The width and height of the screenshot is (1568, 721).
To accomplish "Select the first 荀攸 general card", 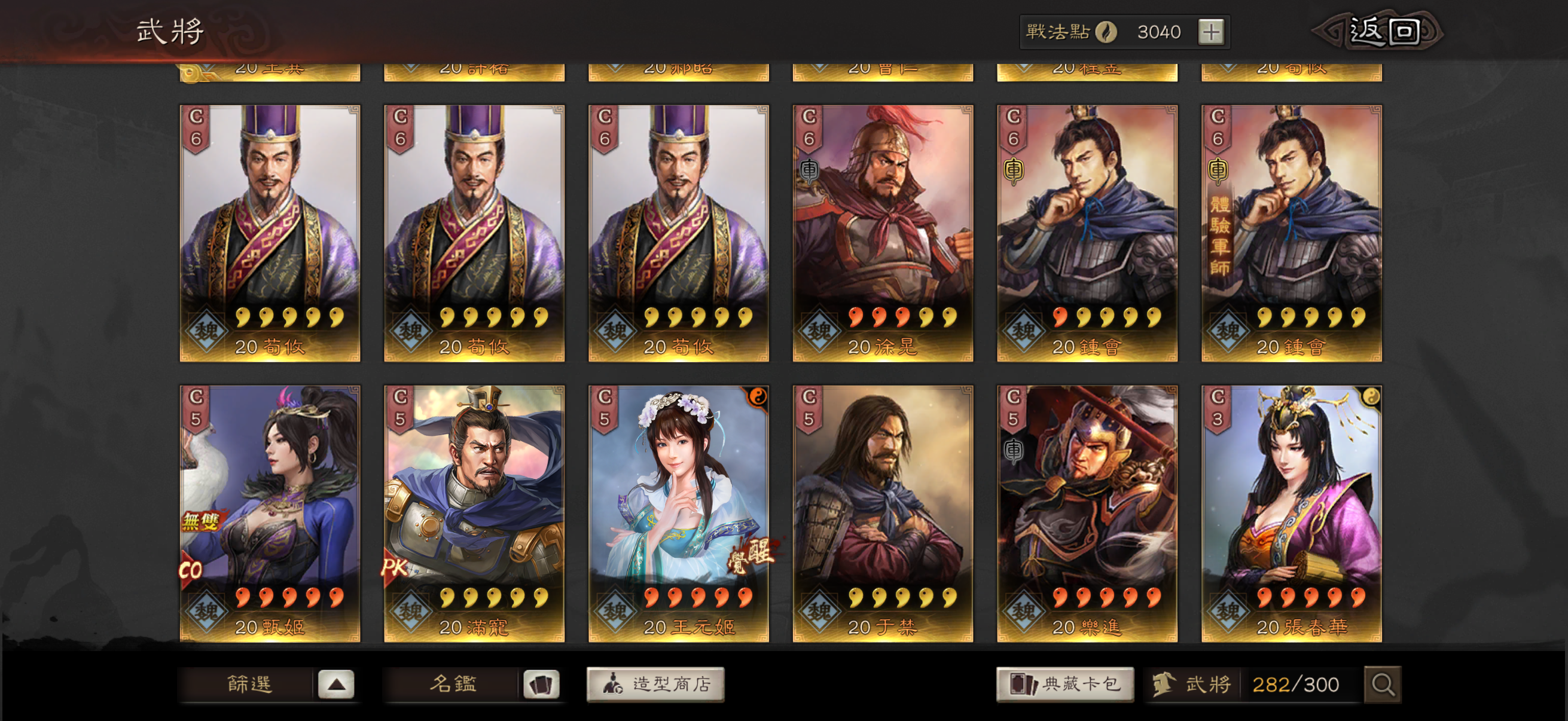I will tap(270, 233).
